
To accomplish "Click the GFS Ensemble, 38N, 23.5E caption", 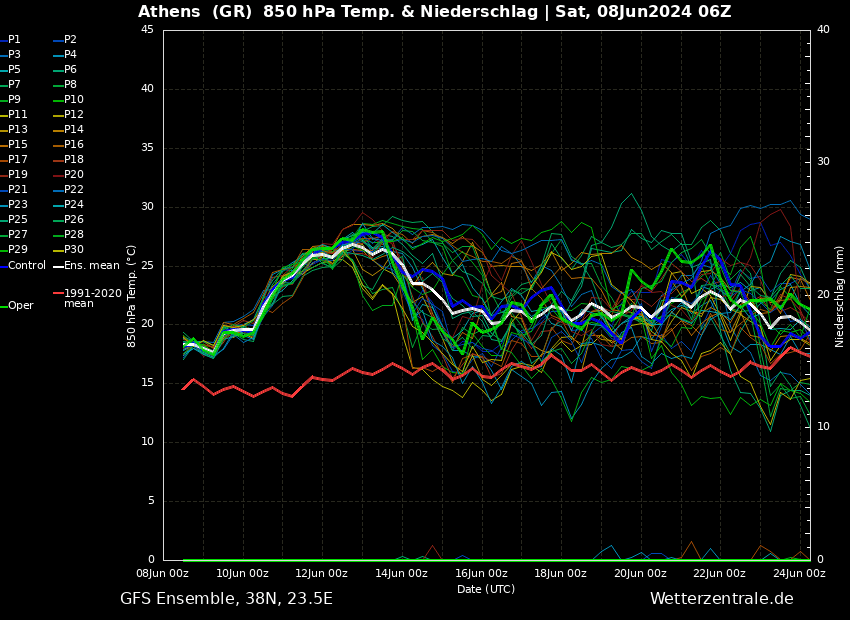I will coord(226,599).
